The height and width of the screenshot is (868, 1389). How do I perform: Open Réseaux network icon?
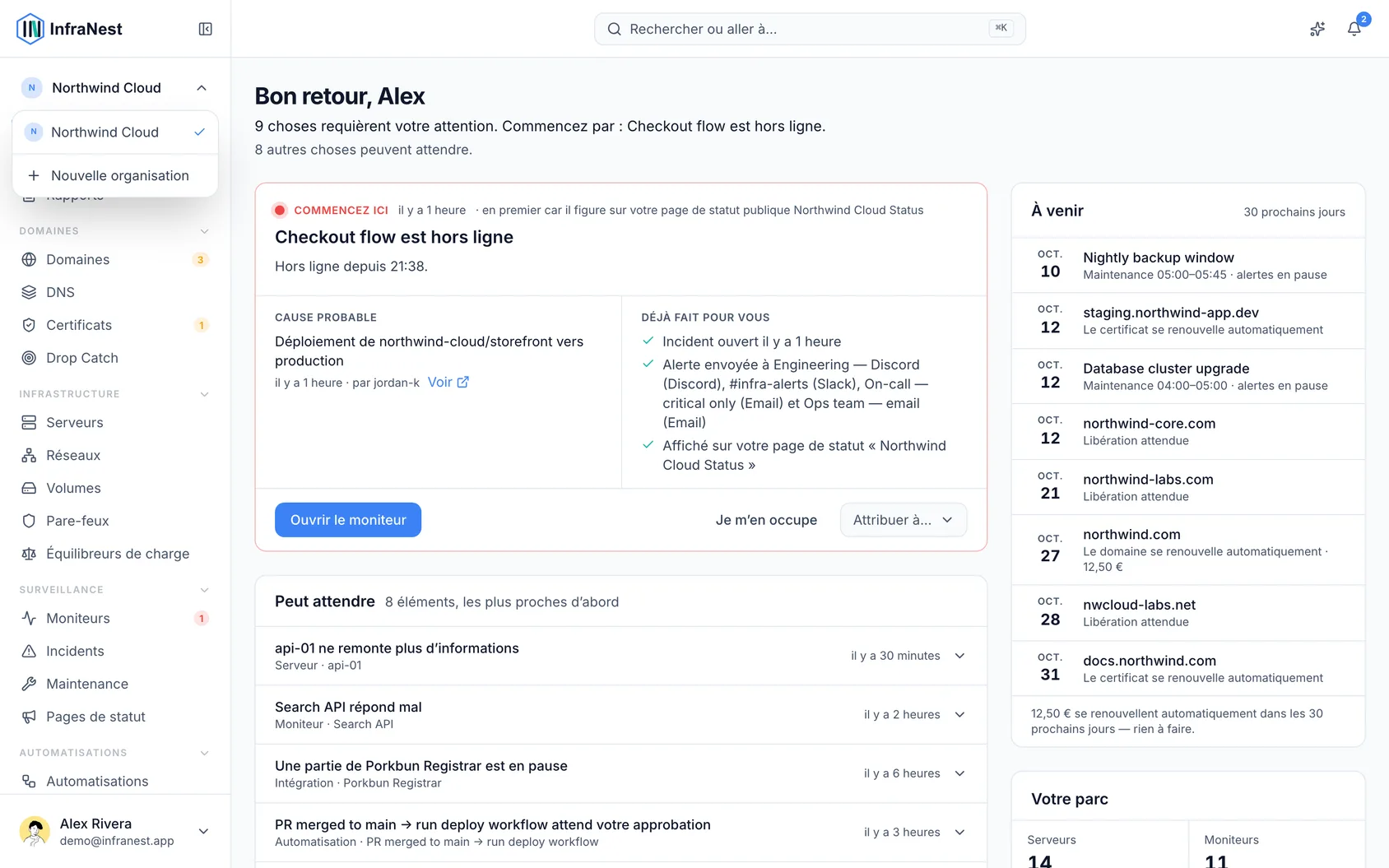(x=29, y=455)
